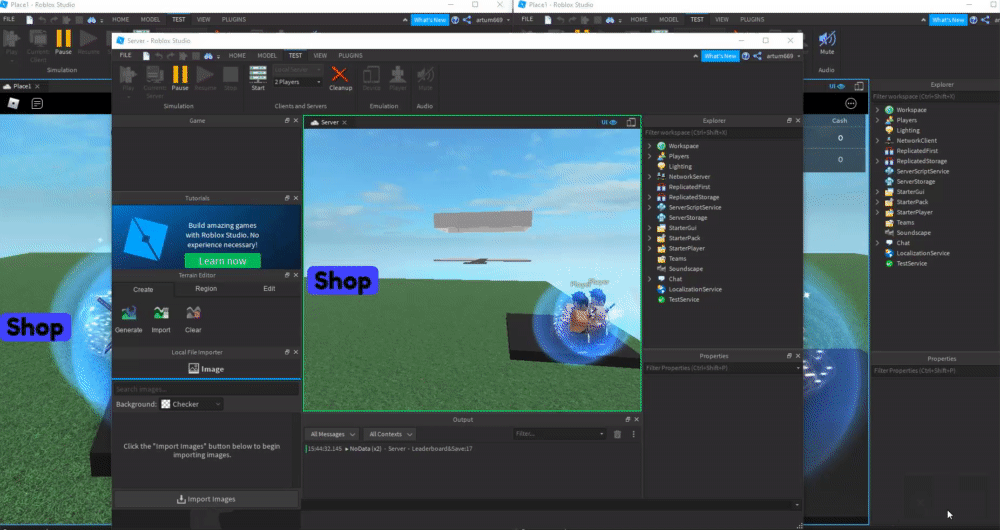Select Lighting in the Server window Explorer
This screenshot has width=1000, height=530.
click(680, 166)
